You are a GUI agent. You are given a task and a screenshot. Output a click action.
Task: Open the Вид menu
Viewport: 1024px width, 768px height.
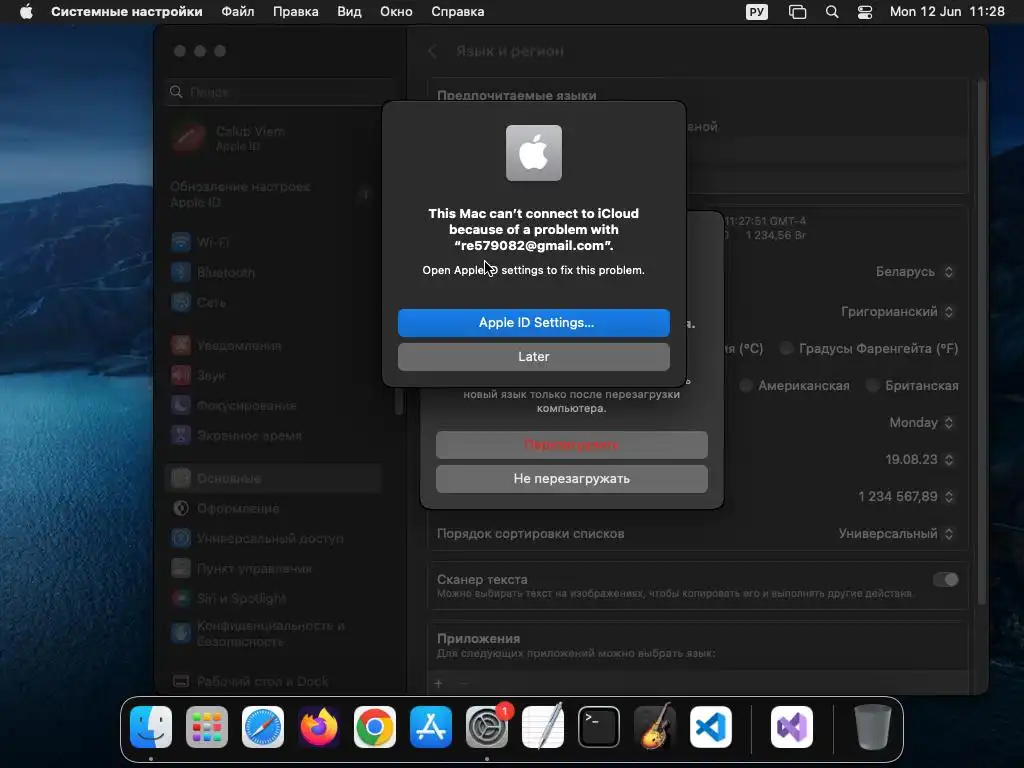coord(349,12)
